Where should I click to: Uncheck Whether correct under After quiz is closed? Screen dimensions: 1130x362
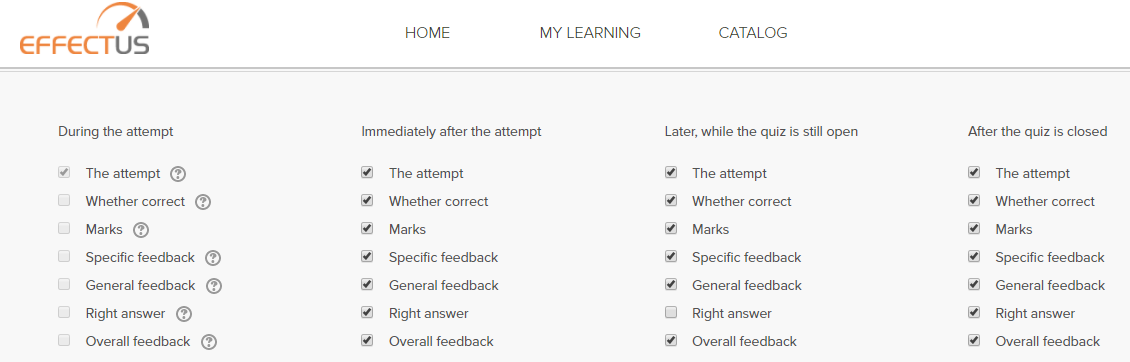point(974,200)
